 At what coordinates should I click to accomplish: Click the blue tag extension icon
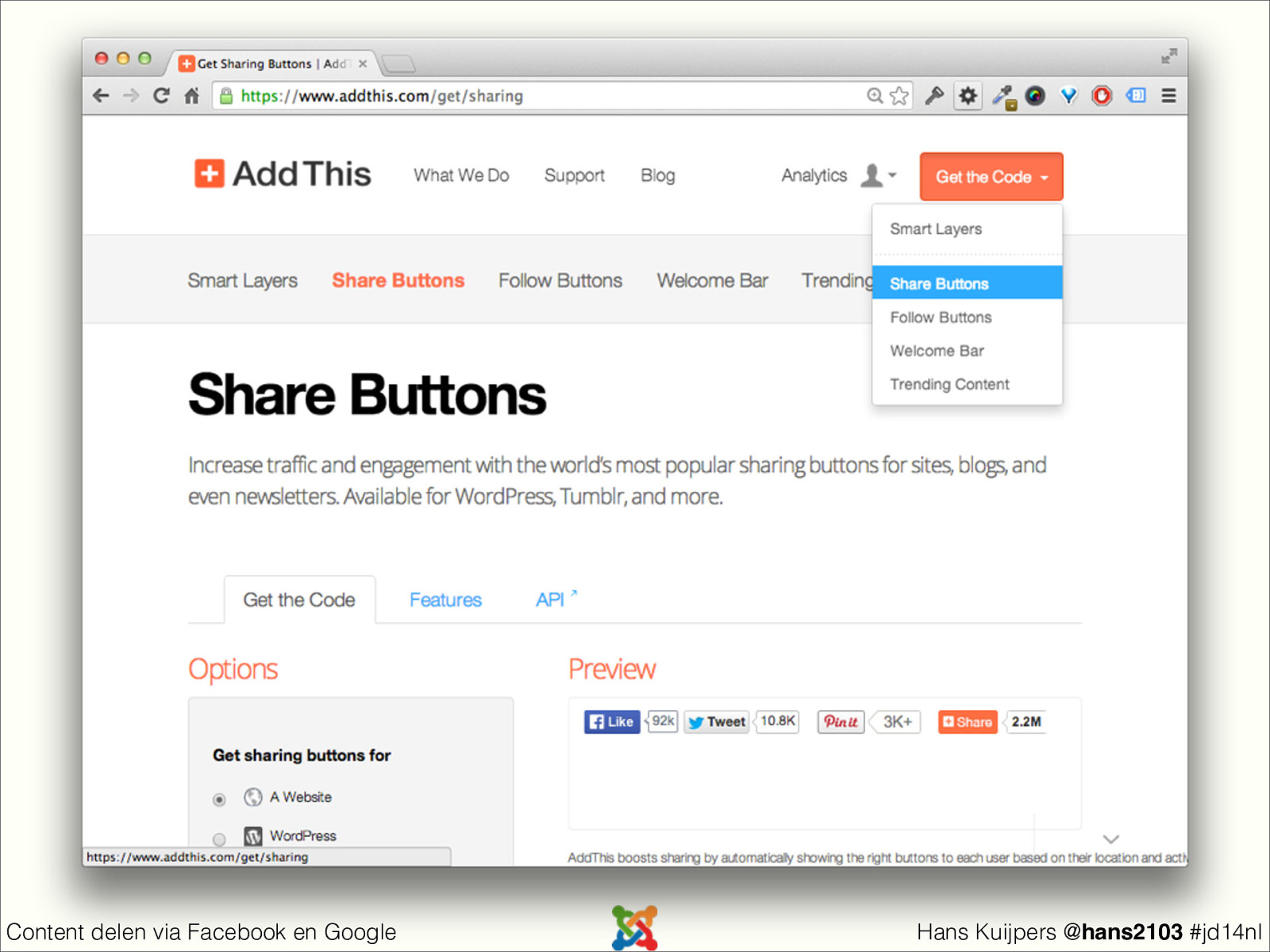(1136, 96)
